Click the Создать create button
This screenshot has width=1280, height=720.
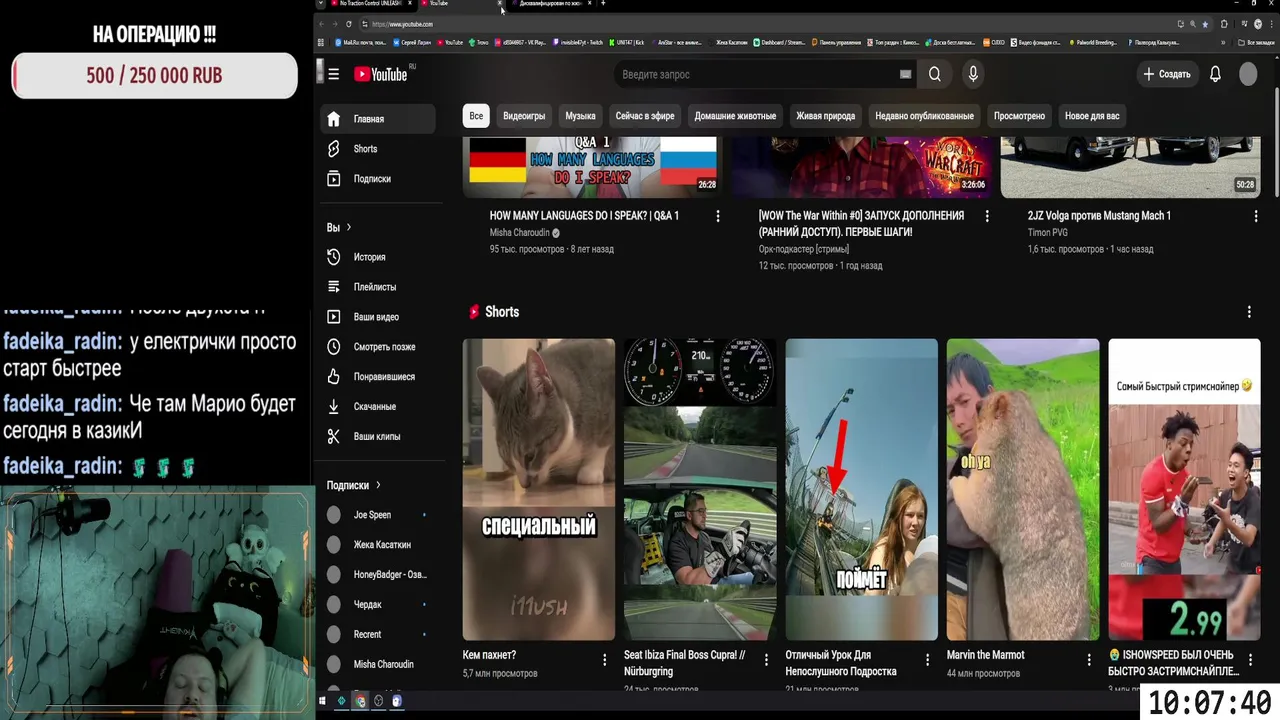point(1167,74)
